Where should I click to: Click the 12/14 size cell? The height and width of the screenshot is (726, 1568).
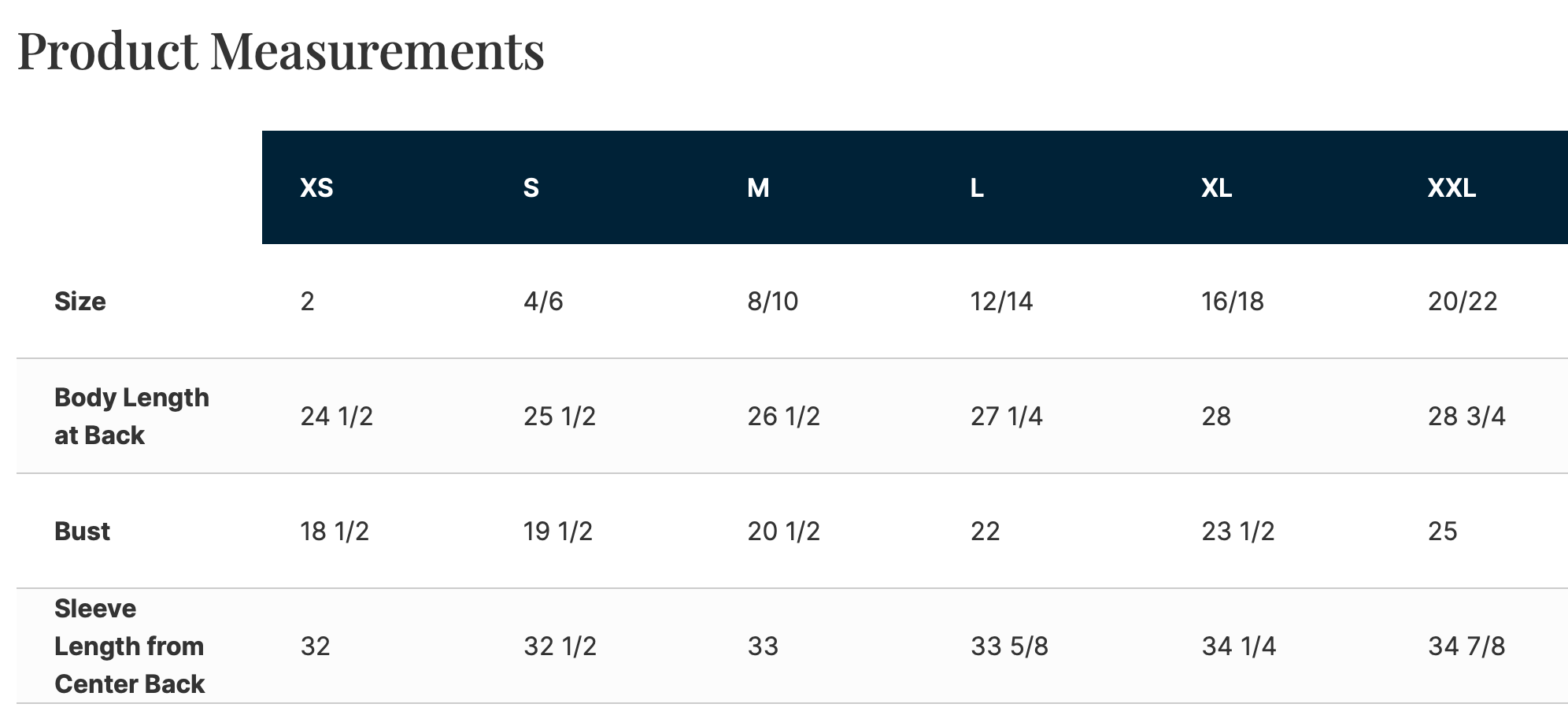click(1001, 302)
